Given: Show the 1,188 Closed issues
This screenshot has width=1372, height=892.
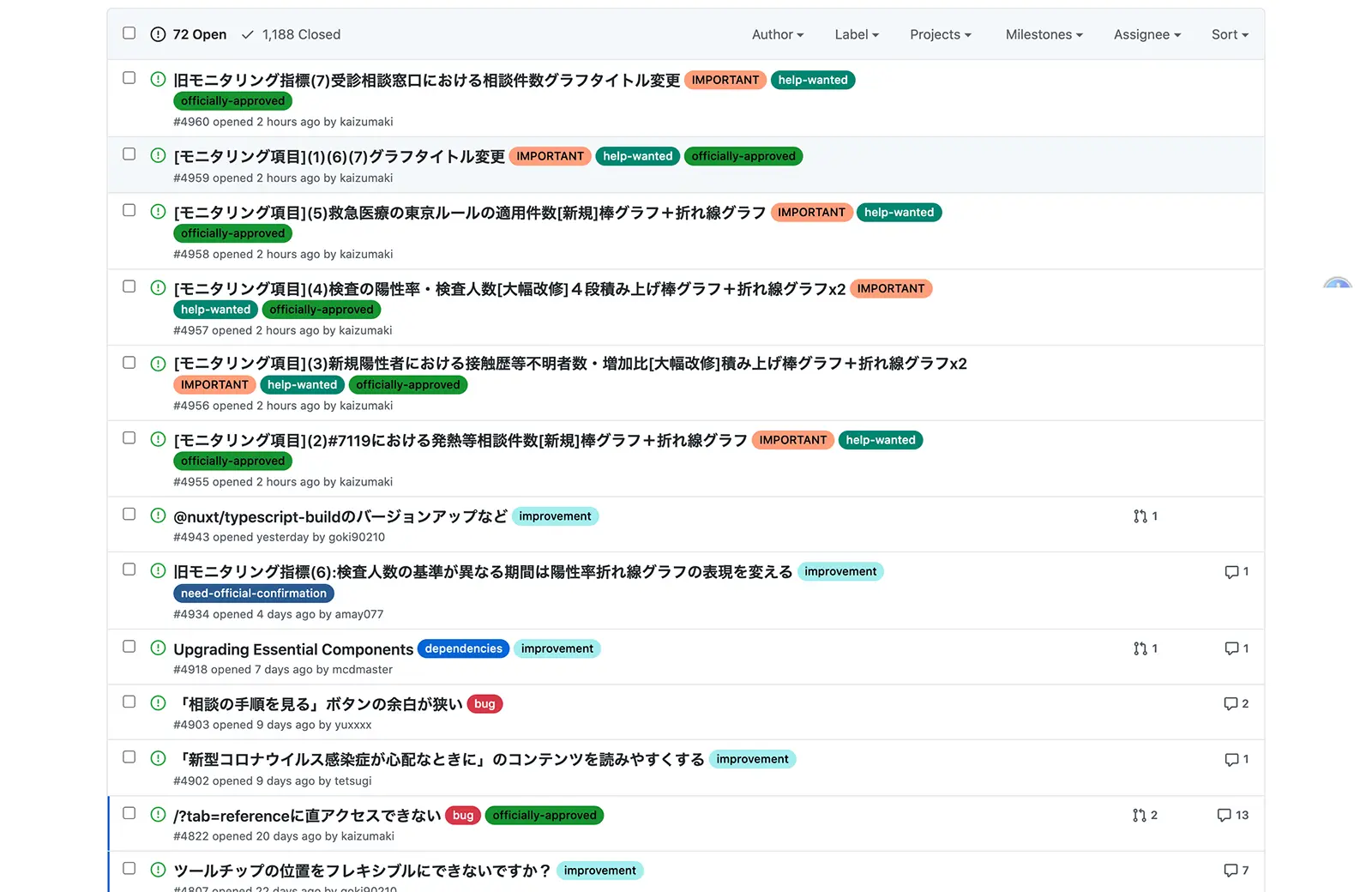Looking at the screenshot, I should (292, 34).
